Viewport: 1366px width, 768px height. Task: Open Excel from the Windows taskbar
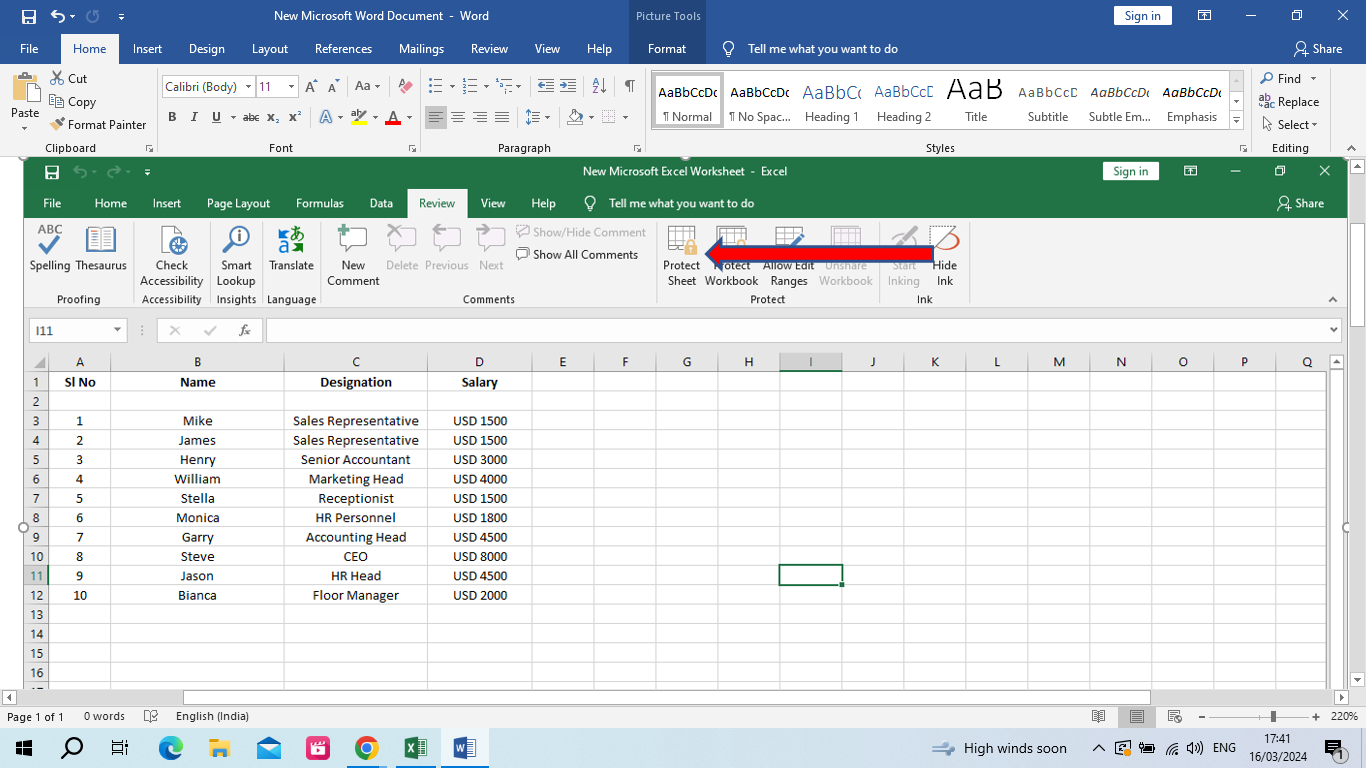tap(415, 748)
